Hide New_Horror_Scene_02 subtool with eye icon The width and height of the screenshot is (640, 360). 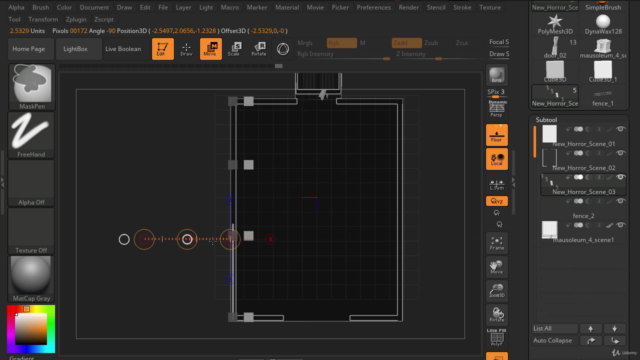tap(620, 153)
